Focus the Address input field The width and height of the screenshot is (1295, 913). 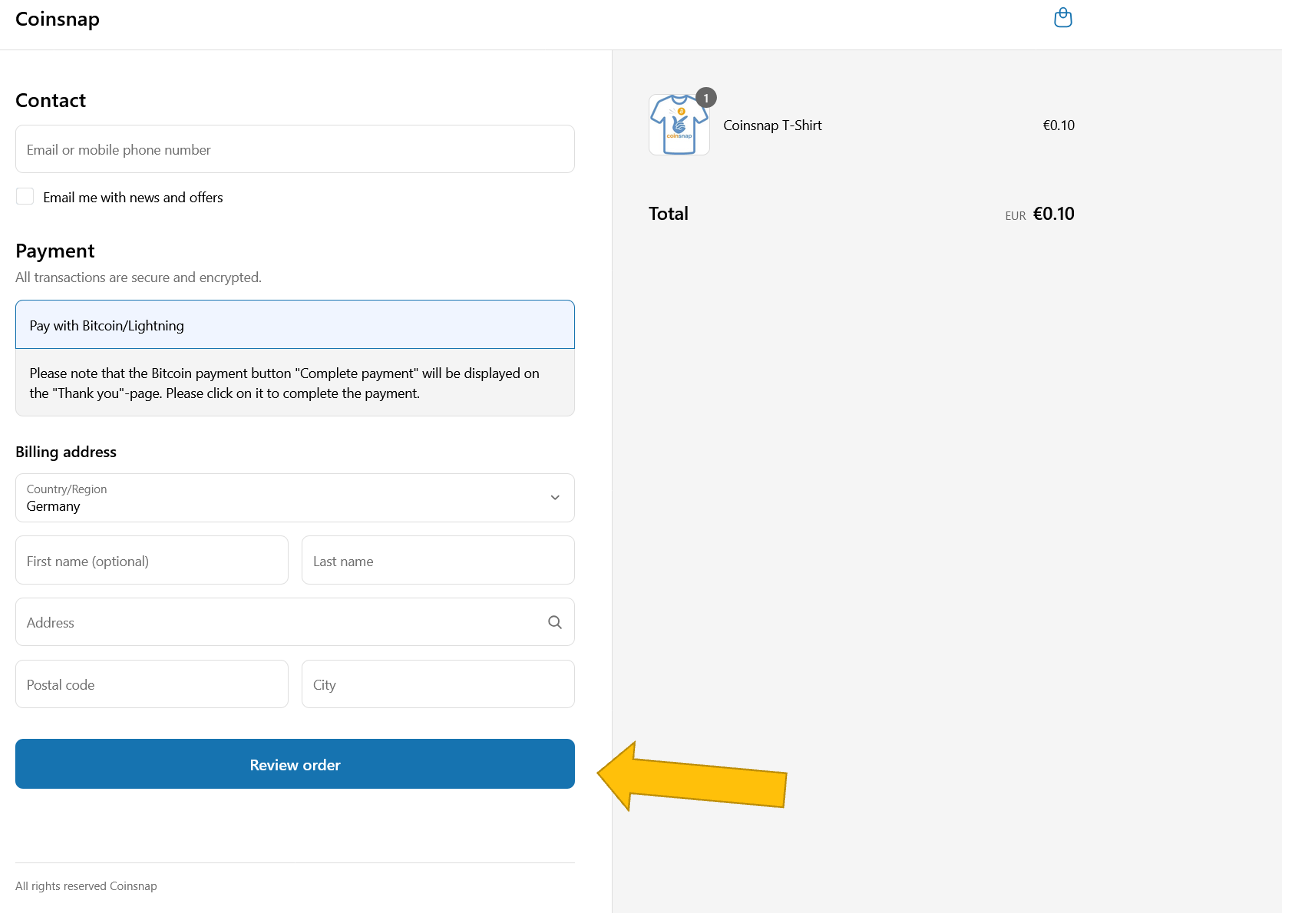pos(295,622)
